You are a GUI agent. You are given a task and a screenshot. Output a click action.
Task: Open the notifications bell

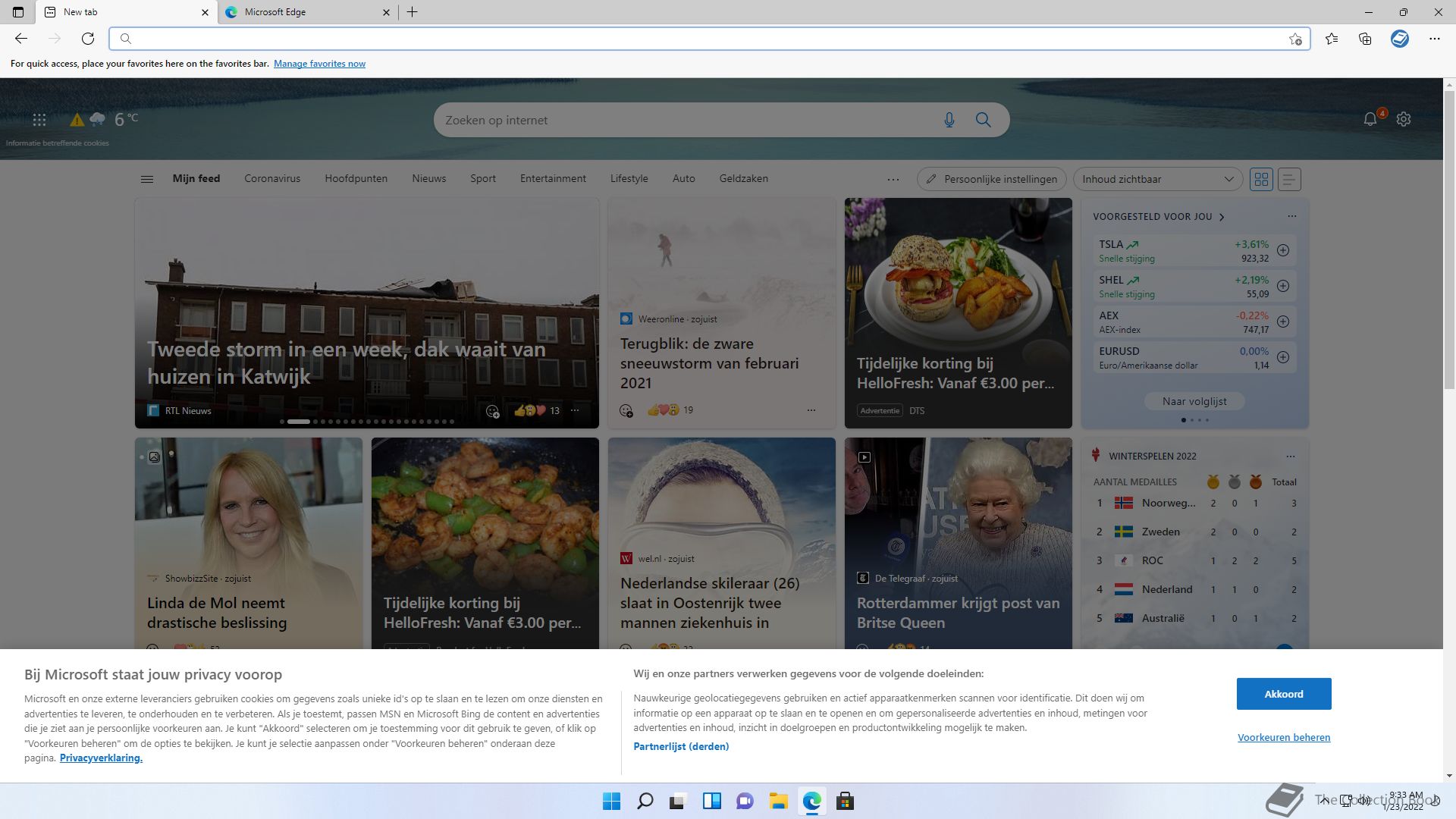1370,119
